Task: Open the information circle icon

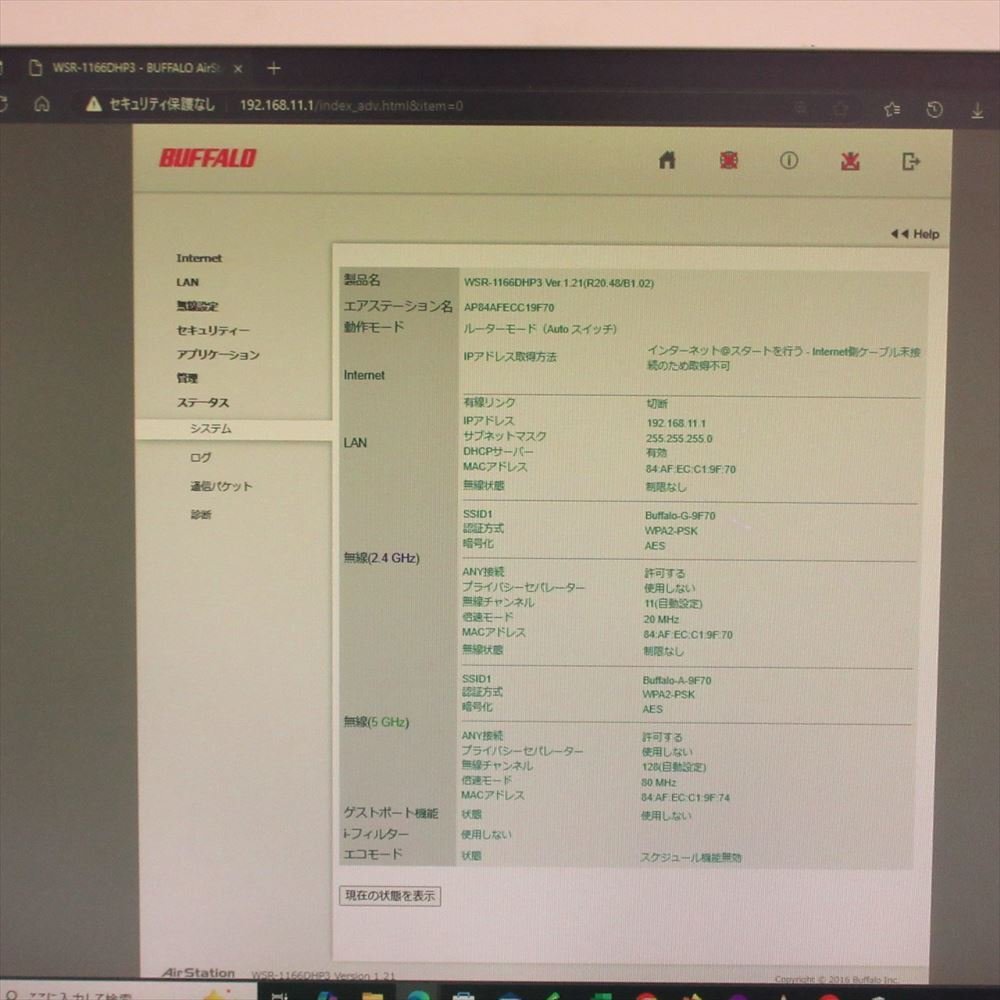Action: coord(788,160)
